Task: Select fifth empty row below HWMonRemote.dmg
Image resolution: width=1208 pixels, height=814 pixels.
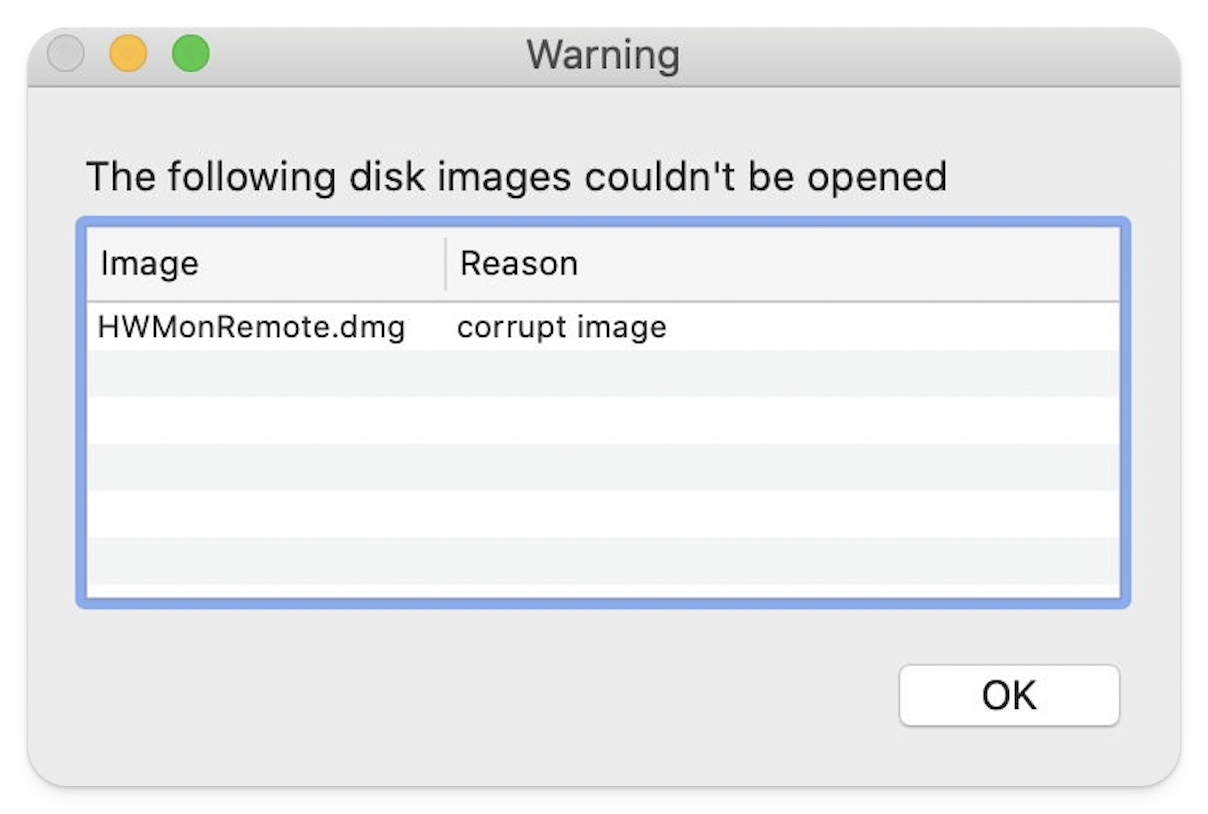Action: (602, 560)
